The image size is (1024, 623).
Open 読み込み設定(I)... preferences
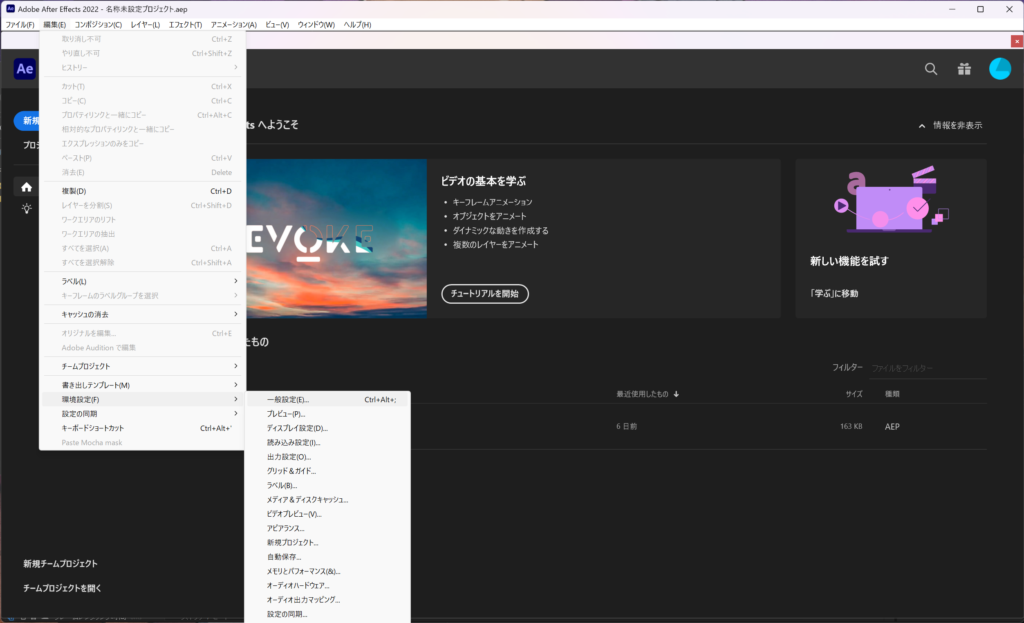click(328, 443)
